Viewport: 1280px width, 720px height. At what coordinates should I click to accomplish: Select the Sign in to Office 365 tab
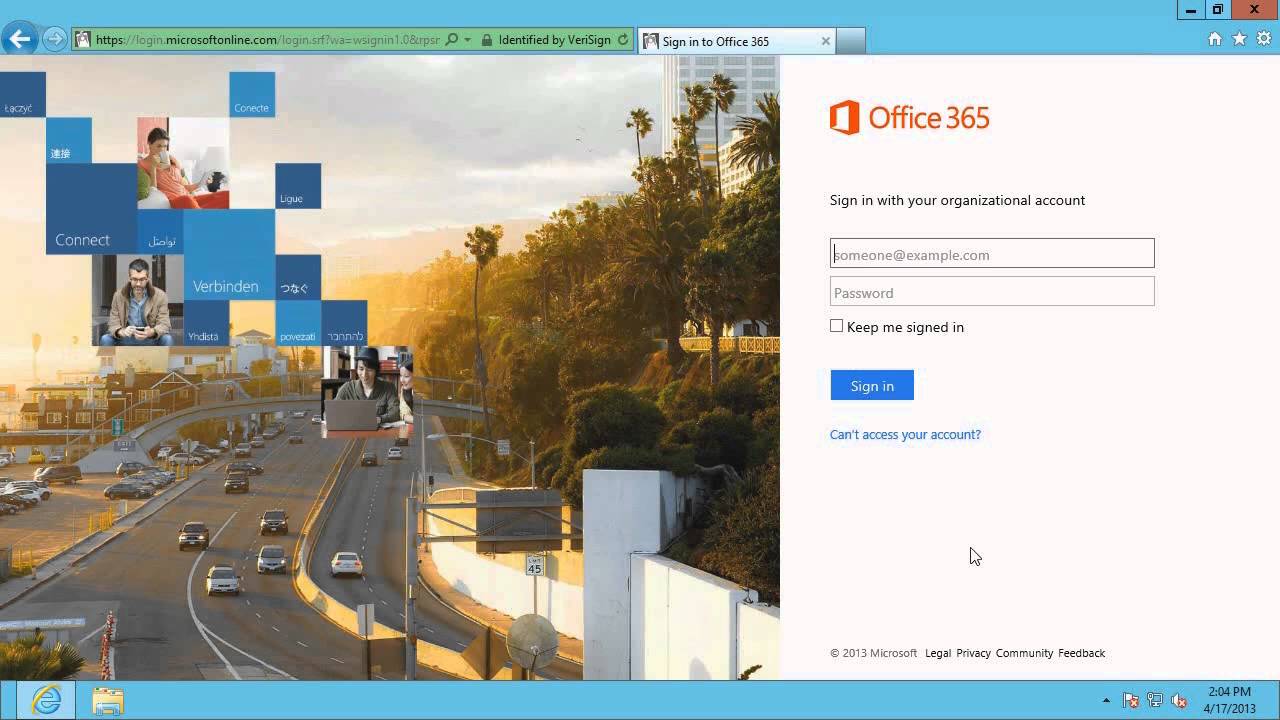point(736,41)
